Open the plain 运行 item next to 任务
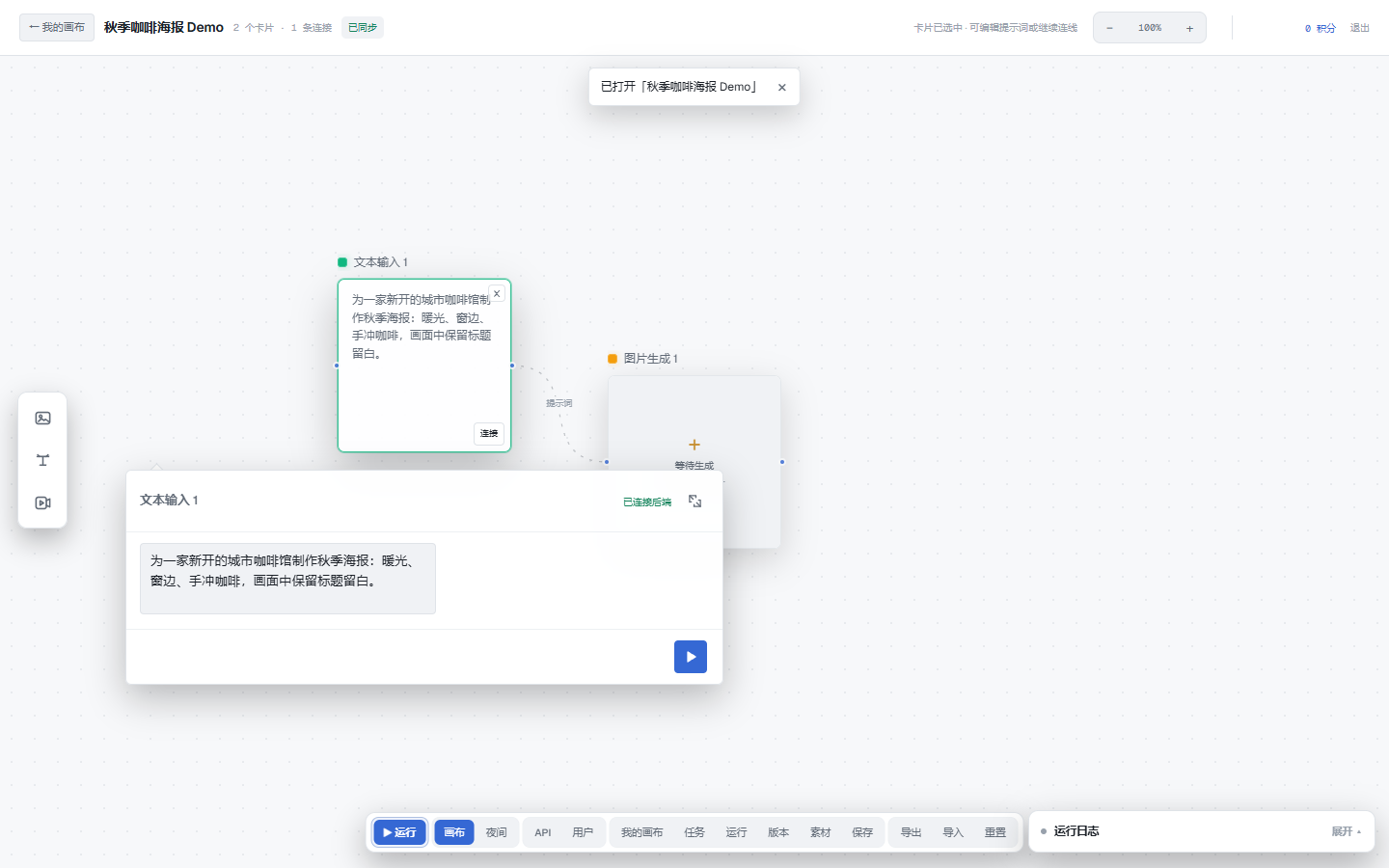This screenshot has width=1389, height=868. [x=736, y=832]
